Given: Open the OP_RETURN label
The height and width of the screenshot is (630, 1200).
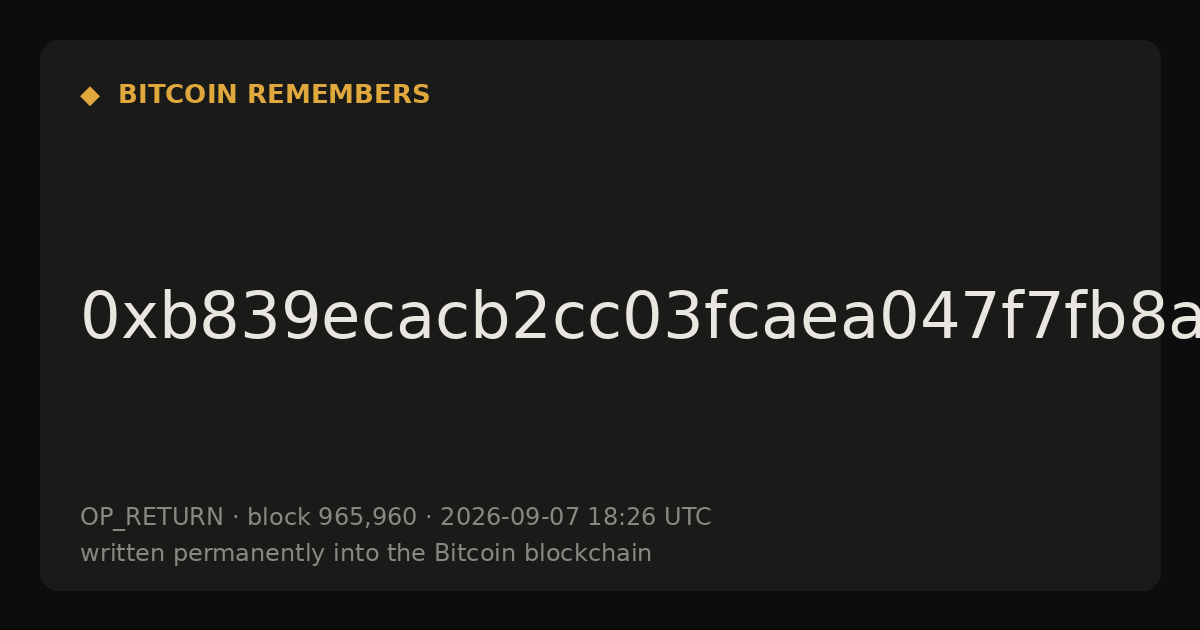Looking at the screenshot, I should click(x=152, y=518).
